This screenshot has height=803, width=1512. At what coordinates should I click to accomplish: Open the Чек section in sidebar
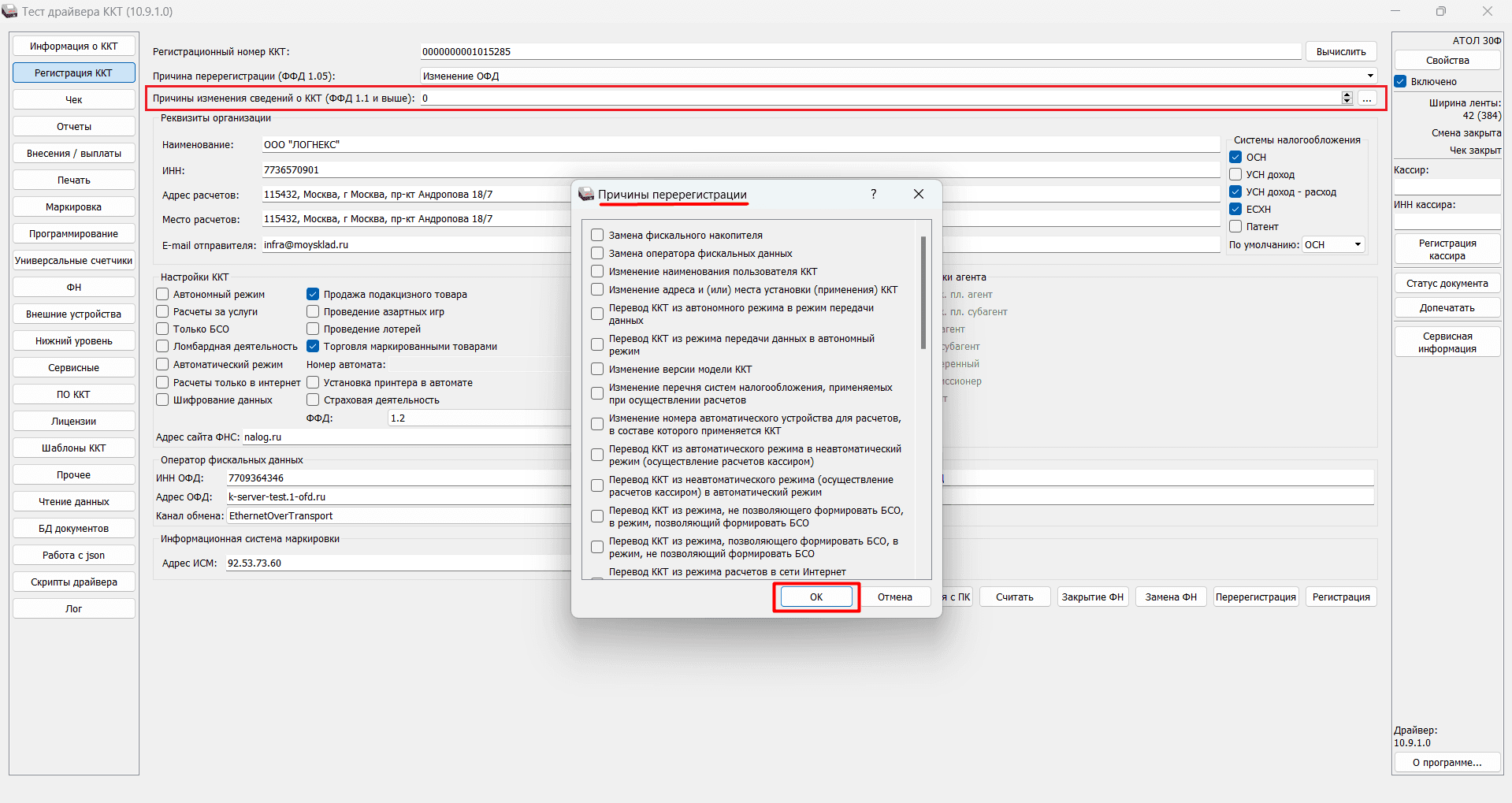(74, 100)
